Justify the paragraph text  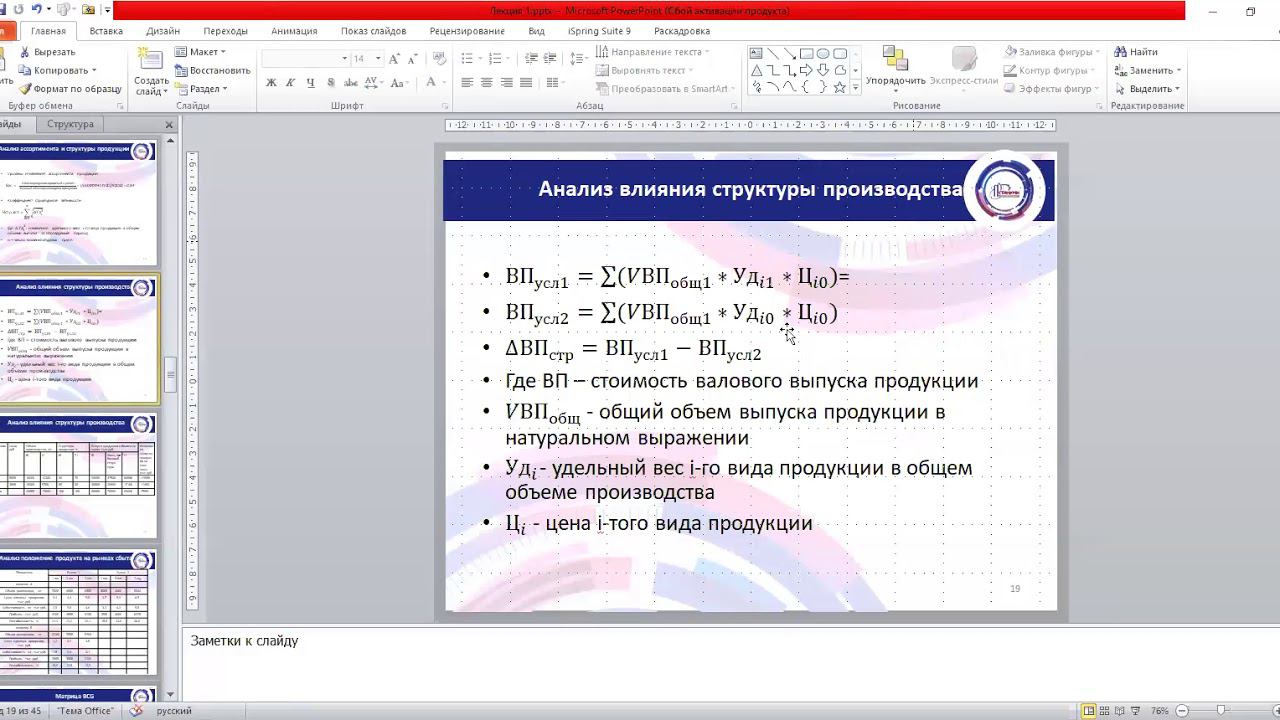point(527,83)
